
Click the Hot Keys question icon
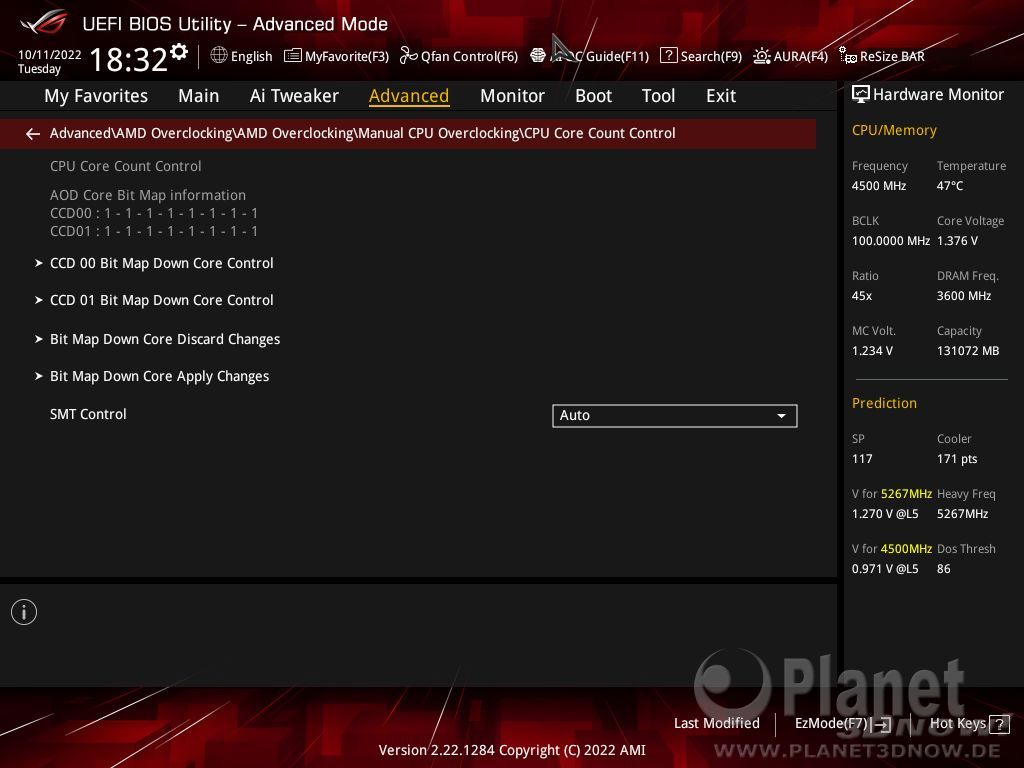pos(999,724)
